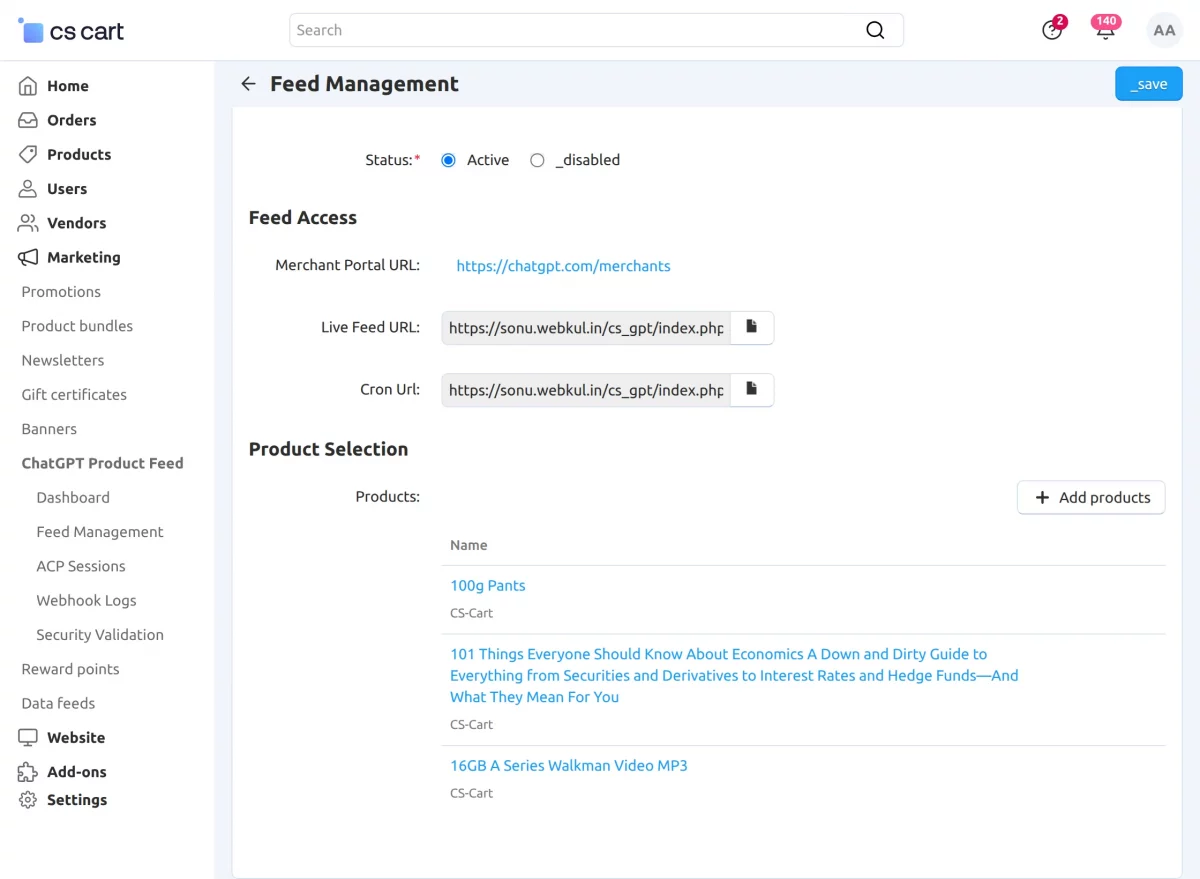Click the Settings gear icon
Screen dimensions: 1200x879
[x=28, y=800]
